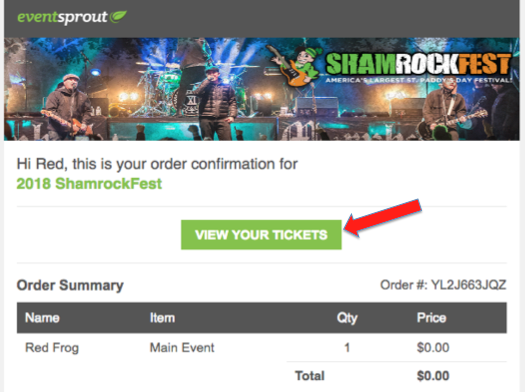Click the Name column header
Viewport: 525px width, 392px height.
point(42,318)
